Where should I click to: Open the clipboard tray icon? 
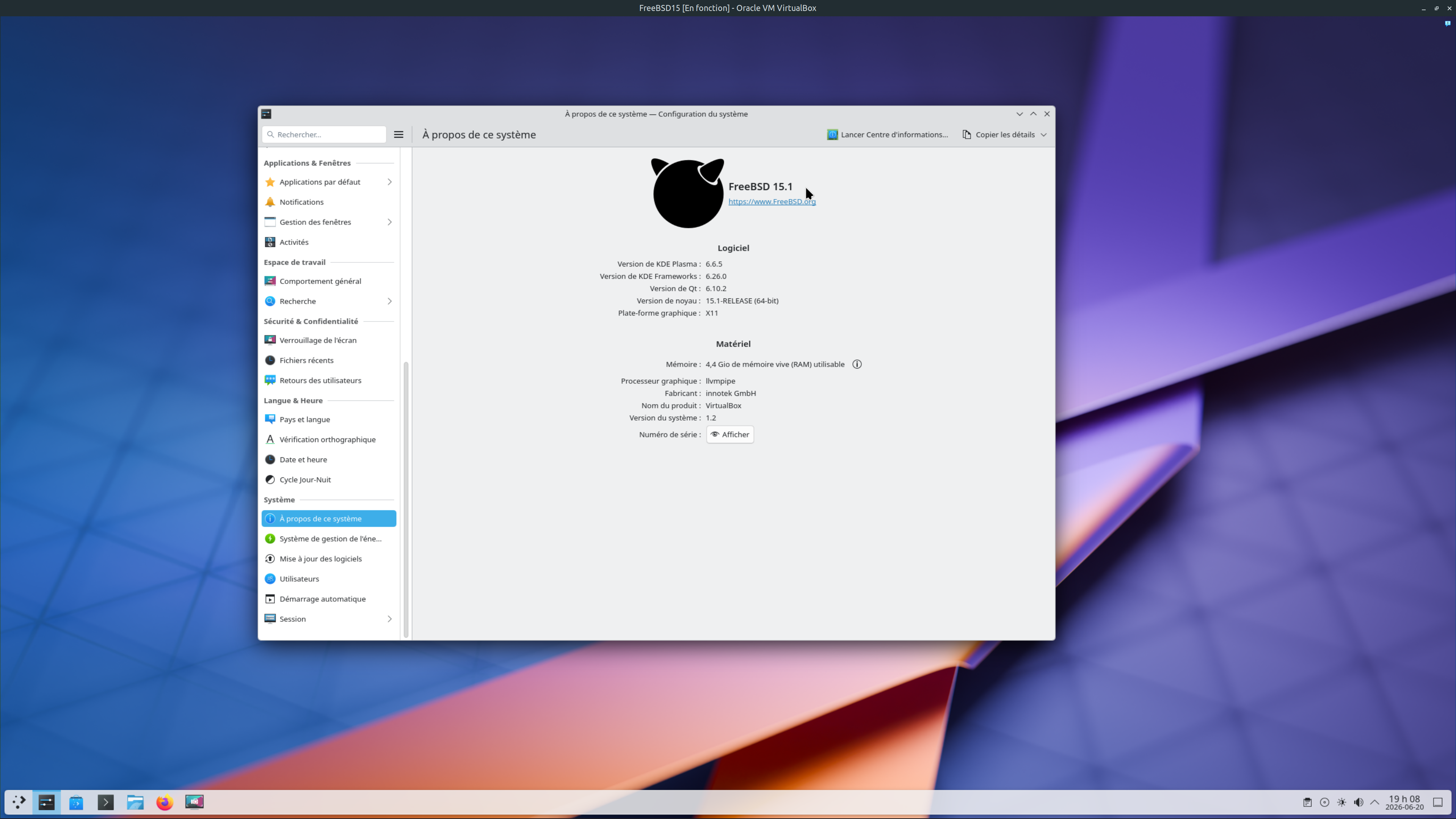pyautogui.click(x=1307, y=803)
